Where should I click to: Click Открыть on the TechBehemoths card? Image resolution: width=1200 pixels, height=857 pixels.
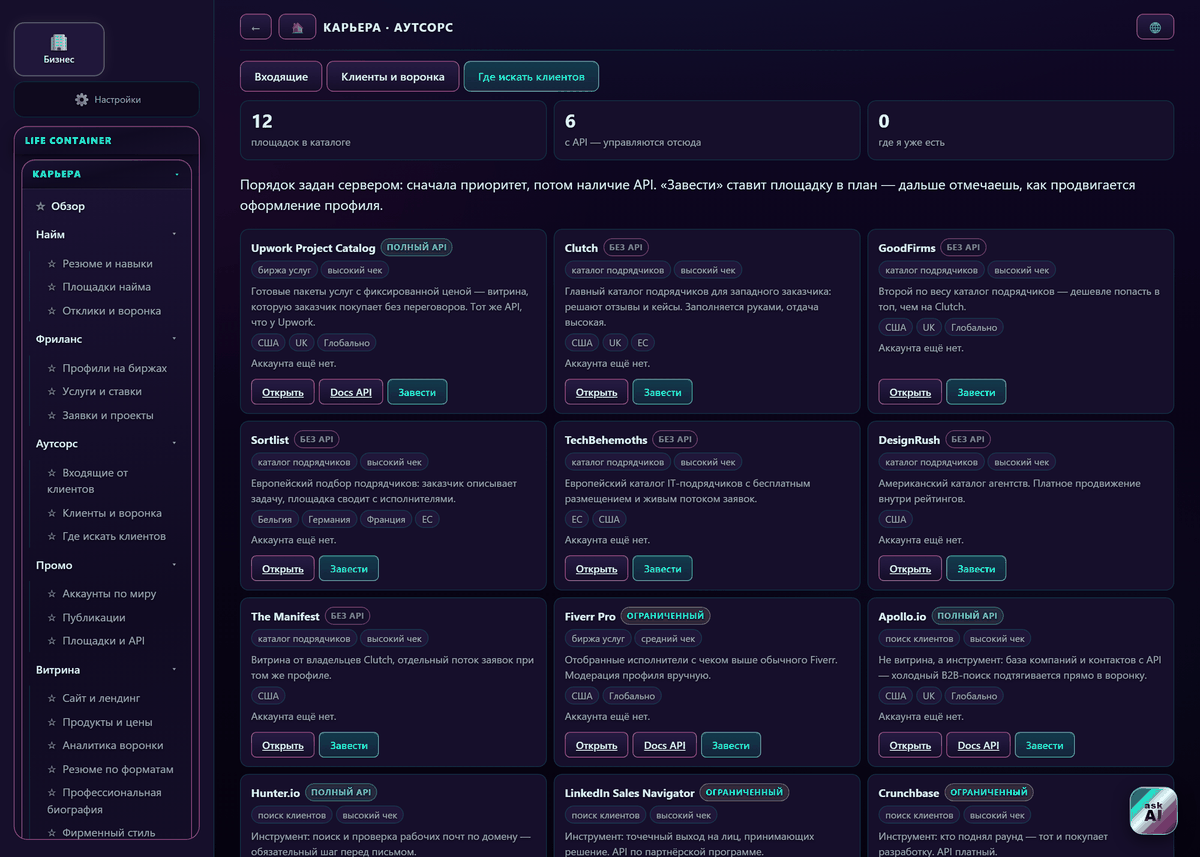597,569
